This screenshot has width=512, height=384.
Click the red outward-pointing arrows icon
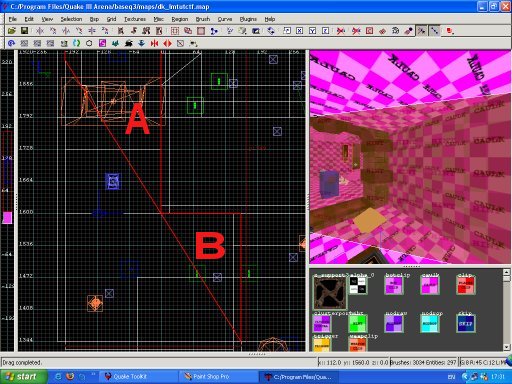point(167,43)
